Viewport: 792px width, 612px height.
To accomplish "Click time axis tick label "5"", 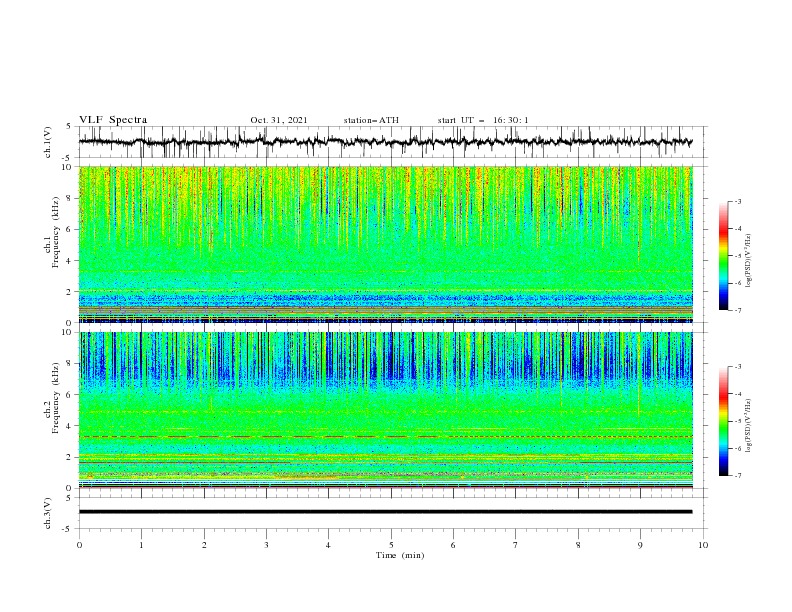I will (x=391, y=545).
